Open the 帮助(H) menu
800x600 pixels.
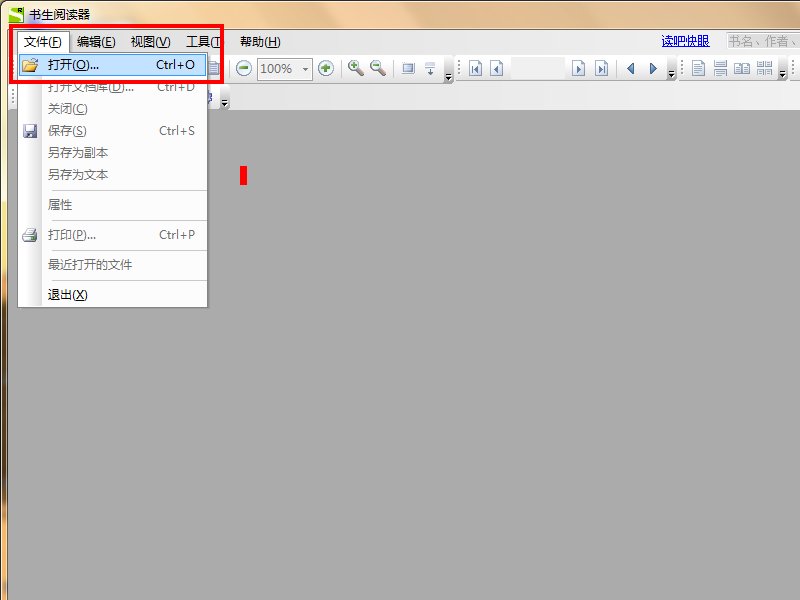click(x=260, y=41)
